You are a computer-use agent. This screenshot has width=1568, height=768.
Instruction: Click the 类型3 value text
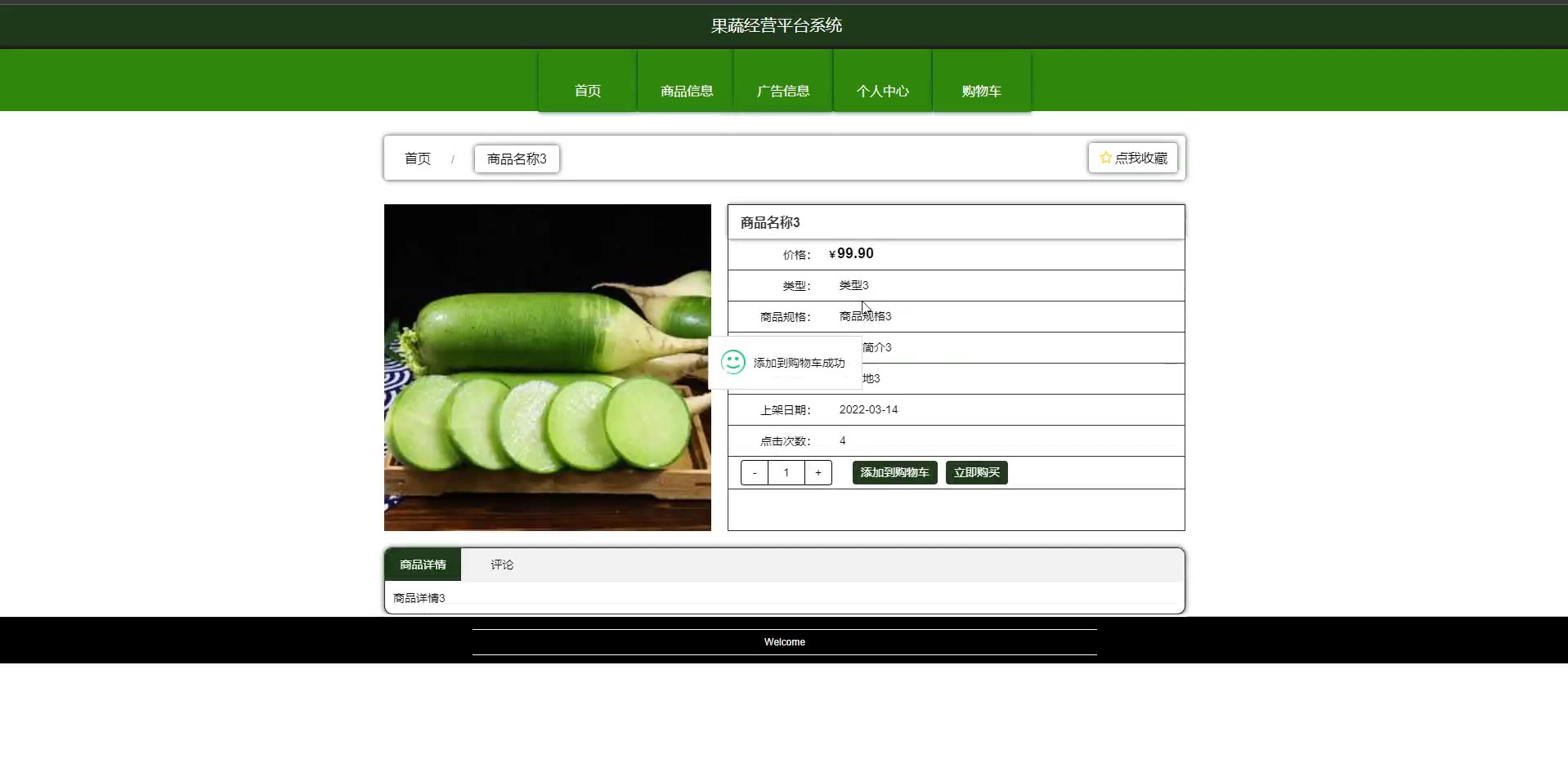854,285
